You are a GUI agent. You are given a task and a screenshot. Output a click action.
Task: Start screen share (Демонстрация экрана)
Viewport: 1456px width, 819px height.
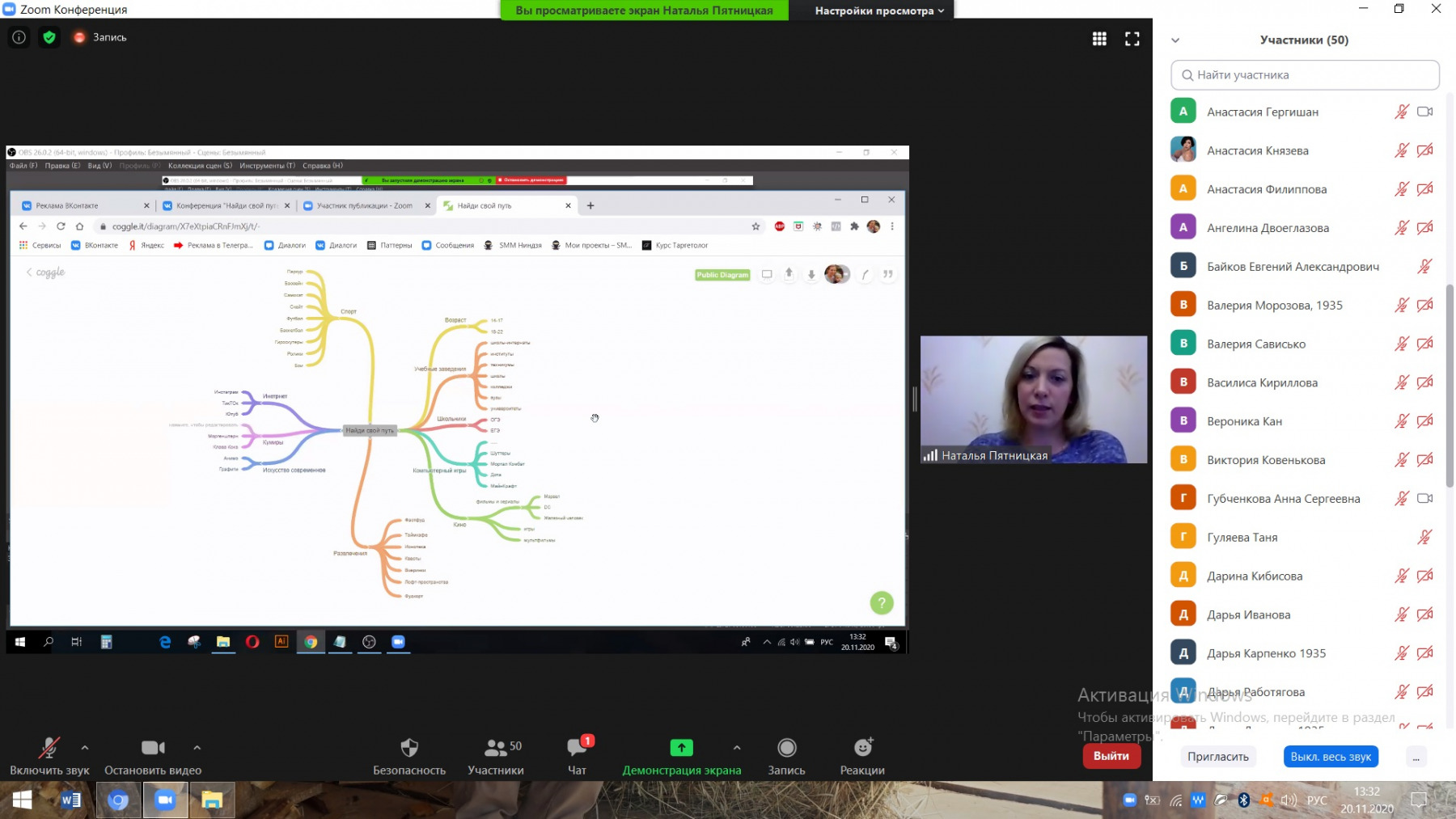coord(681,755)
